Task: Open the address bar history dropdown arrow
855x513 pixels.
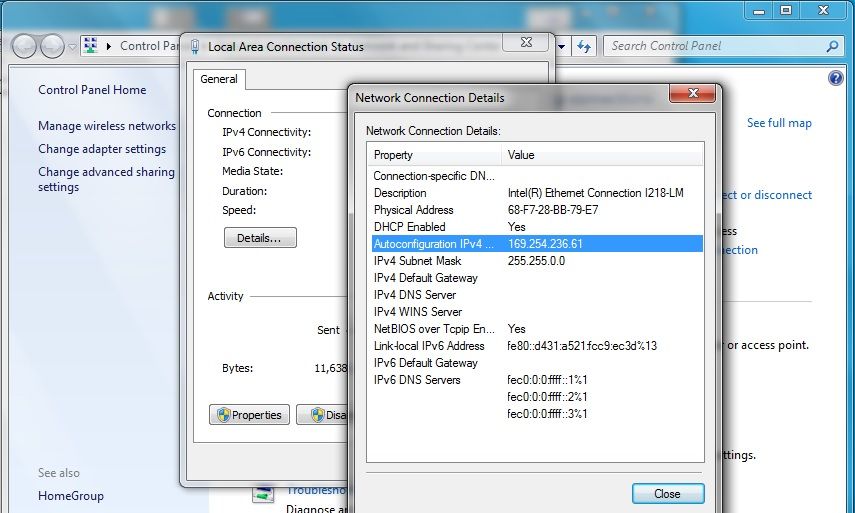Action: pos(562,46)
